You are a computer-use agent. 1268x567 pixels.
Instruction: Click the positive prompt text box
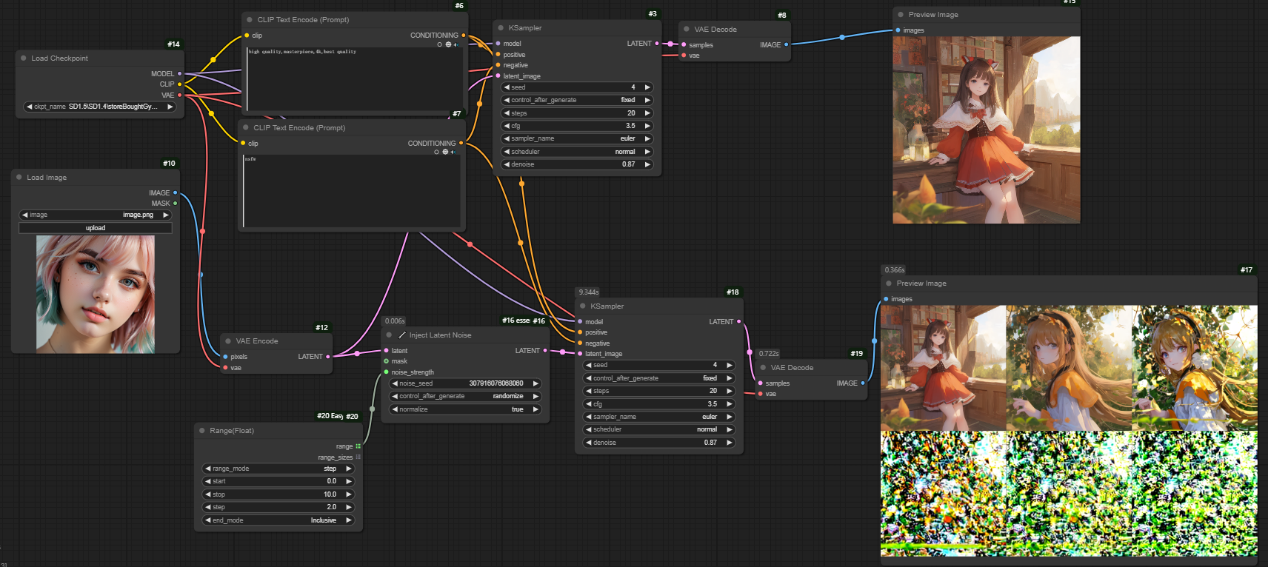point(354,80)
